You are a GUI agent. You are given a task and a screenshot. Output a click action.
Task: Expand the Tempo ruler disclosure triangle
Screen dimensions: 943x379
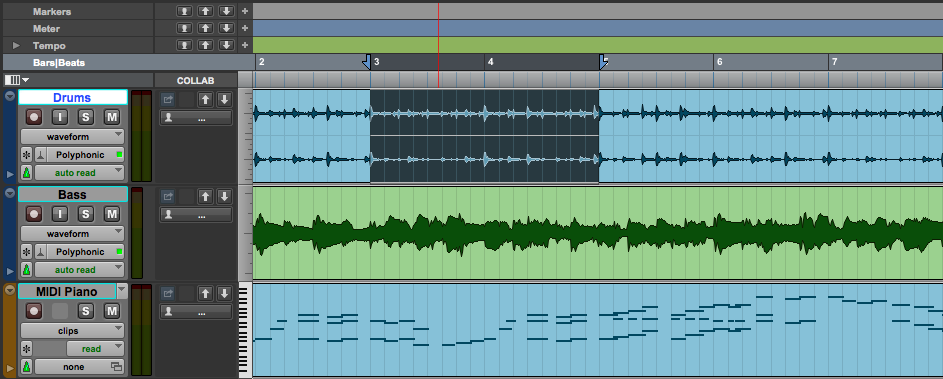16,46
